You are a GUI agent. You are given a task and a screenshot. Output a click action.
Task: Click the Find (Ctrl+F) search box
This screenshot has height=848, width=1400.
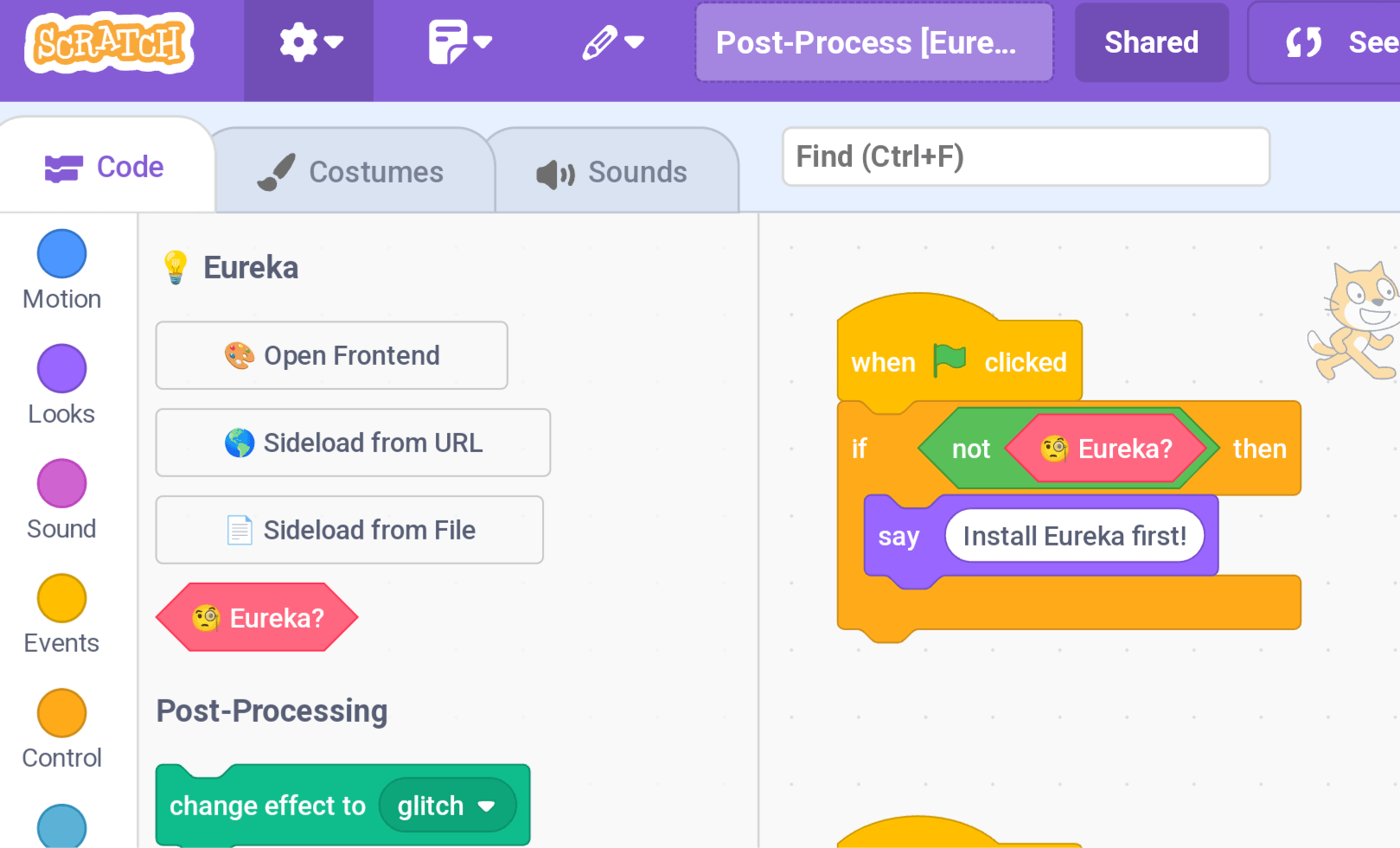pos(1026,156)
